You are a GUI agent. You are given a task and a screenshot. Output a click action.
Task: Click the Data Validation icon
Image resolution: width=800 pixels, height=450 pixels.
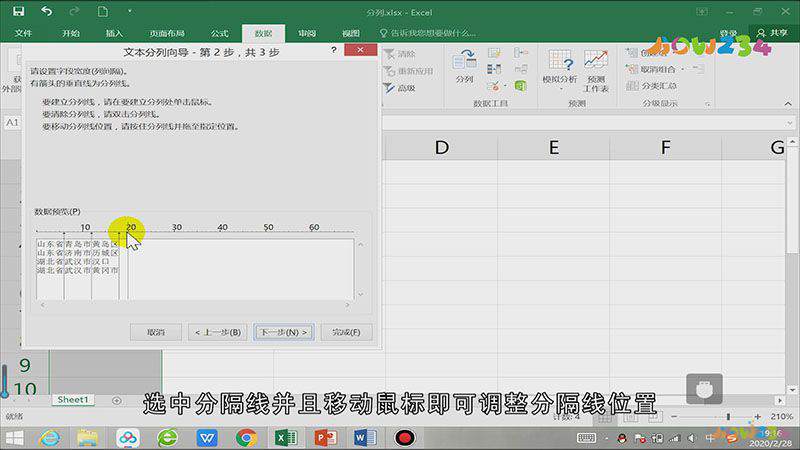(x=493, y=86)
